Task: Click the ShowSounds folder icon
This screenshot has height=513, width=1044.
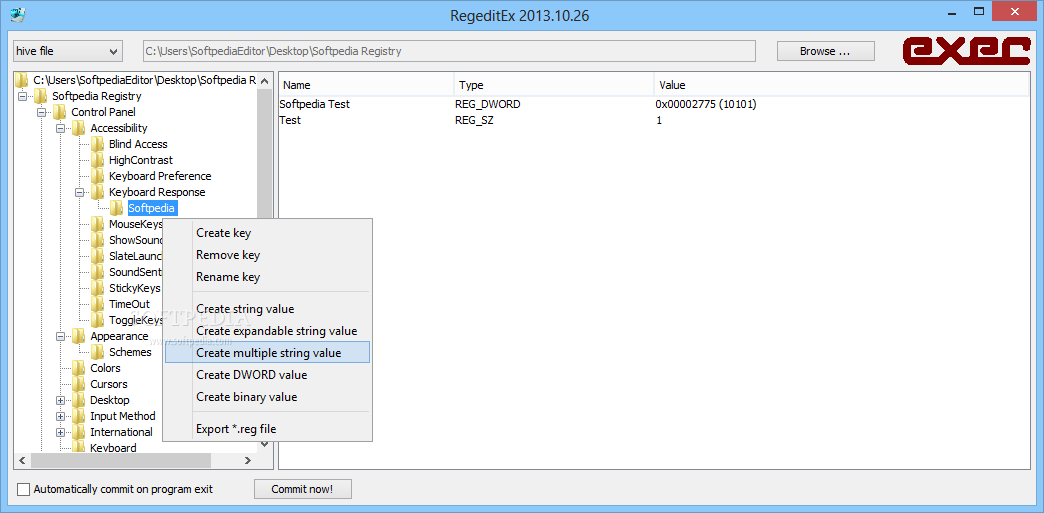Action: [98, 240]
